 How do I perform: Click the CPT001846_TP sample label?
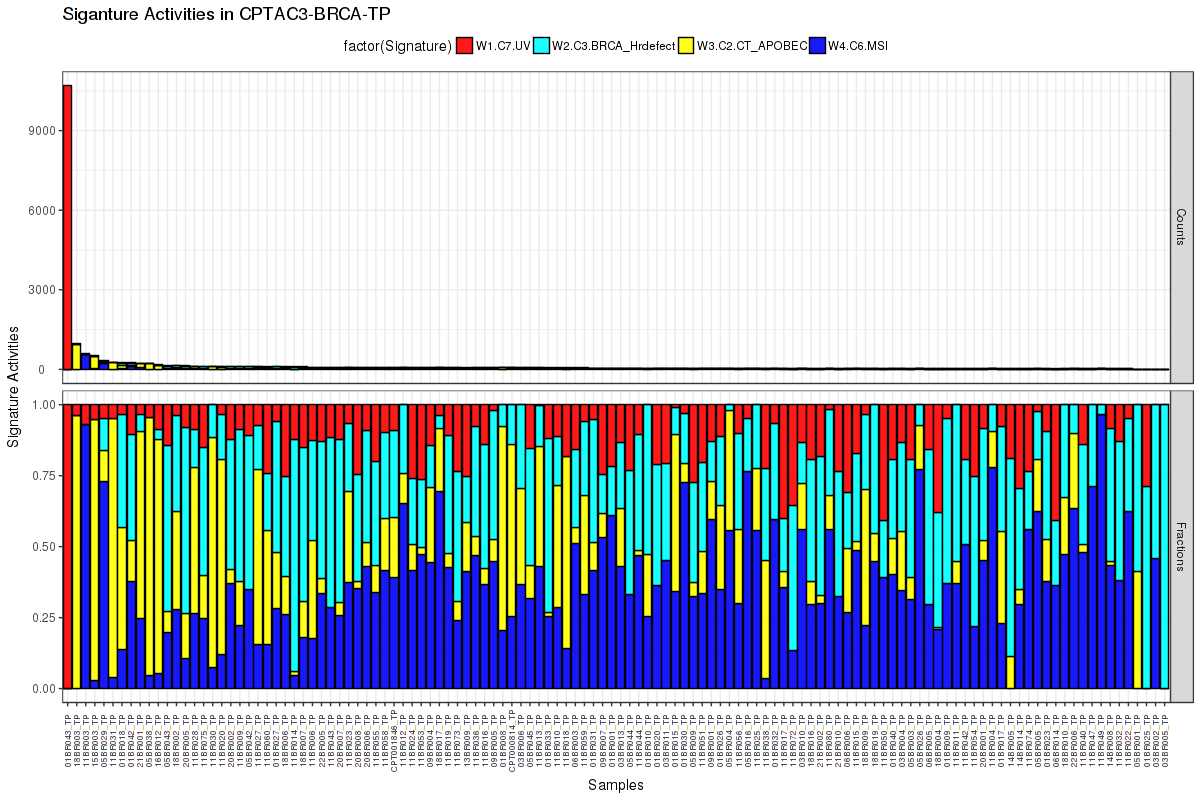(x=394, y=740)
